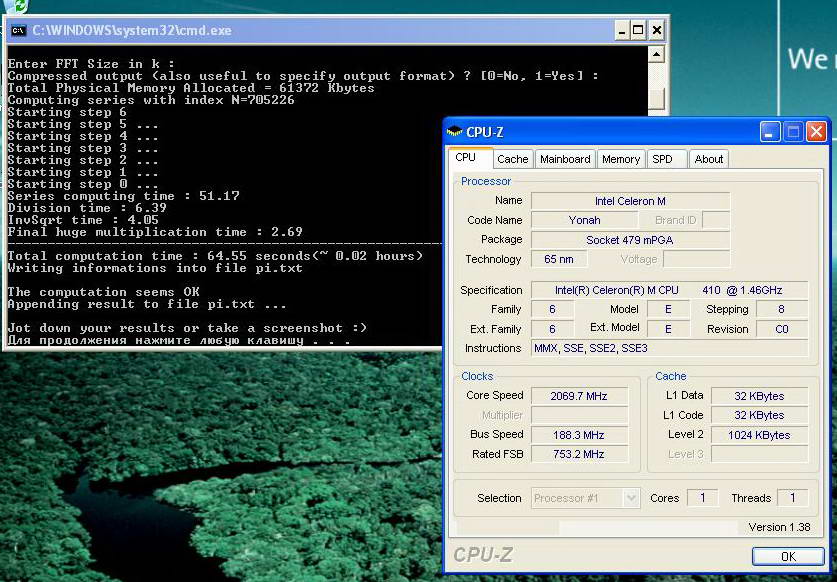Click the processor Name field 'Intel Celeron M'
This screenshot has height=582, width=837.
(630, 201)
